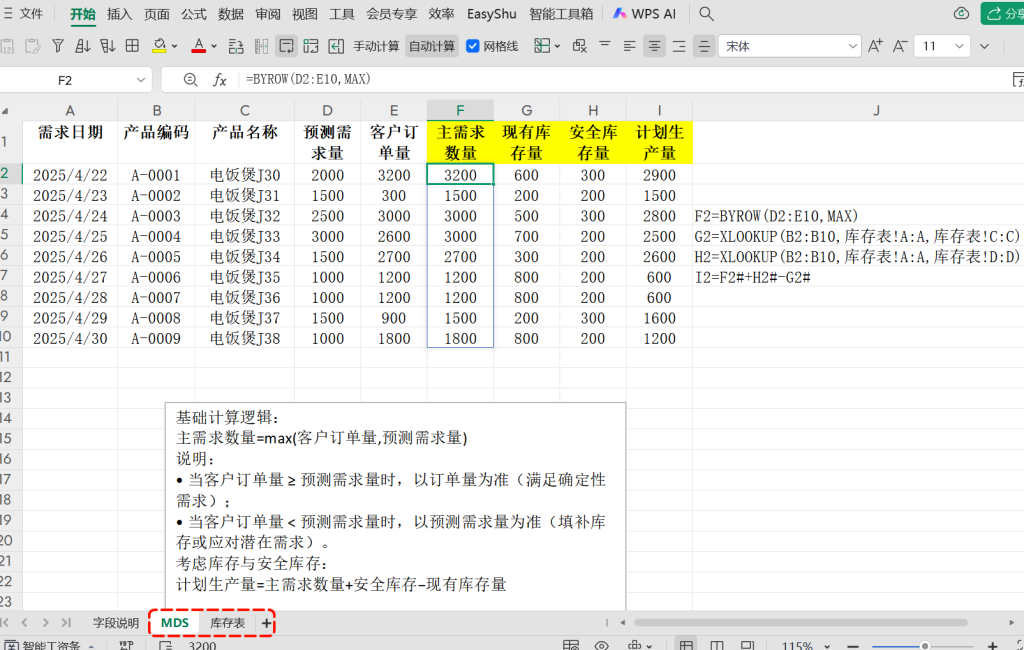Toggle center horizontal alignment
Image resolution: width=1024 pixels, height=650 pixels.
(654, 46)
